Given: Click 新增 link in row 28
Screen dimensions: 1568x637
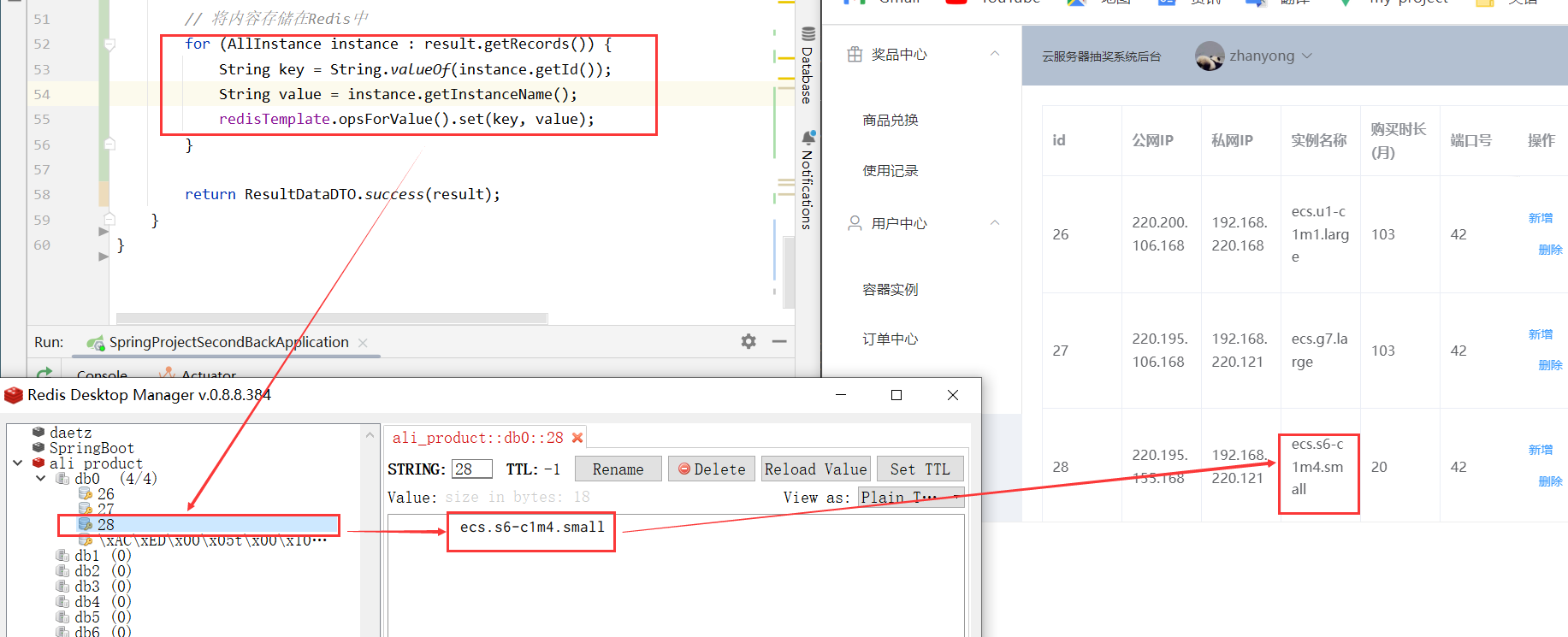Looking at the screenshot, I should point(1541,450).
